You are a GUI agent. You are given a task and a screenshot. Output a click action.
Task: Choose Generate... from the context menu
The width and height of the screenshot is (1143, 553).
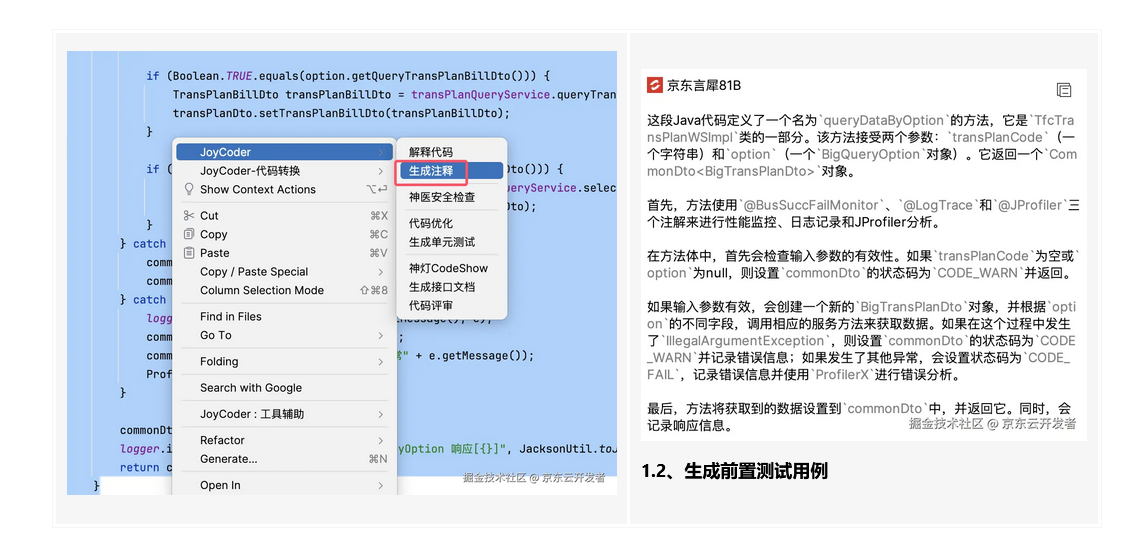click(284, 459)
